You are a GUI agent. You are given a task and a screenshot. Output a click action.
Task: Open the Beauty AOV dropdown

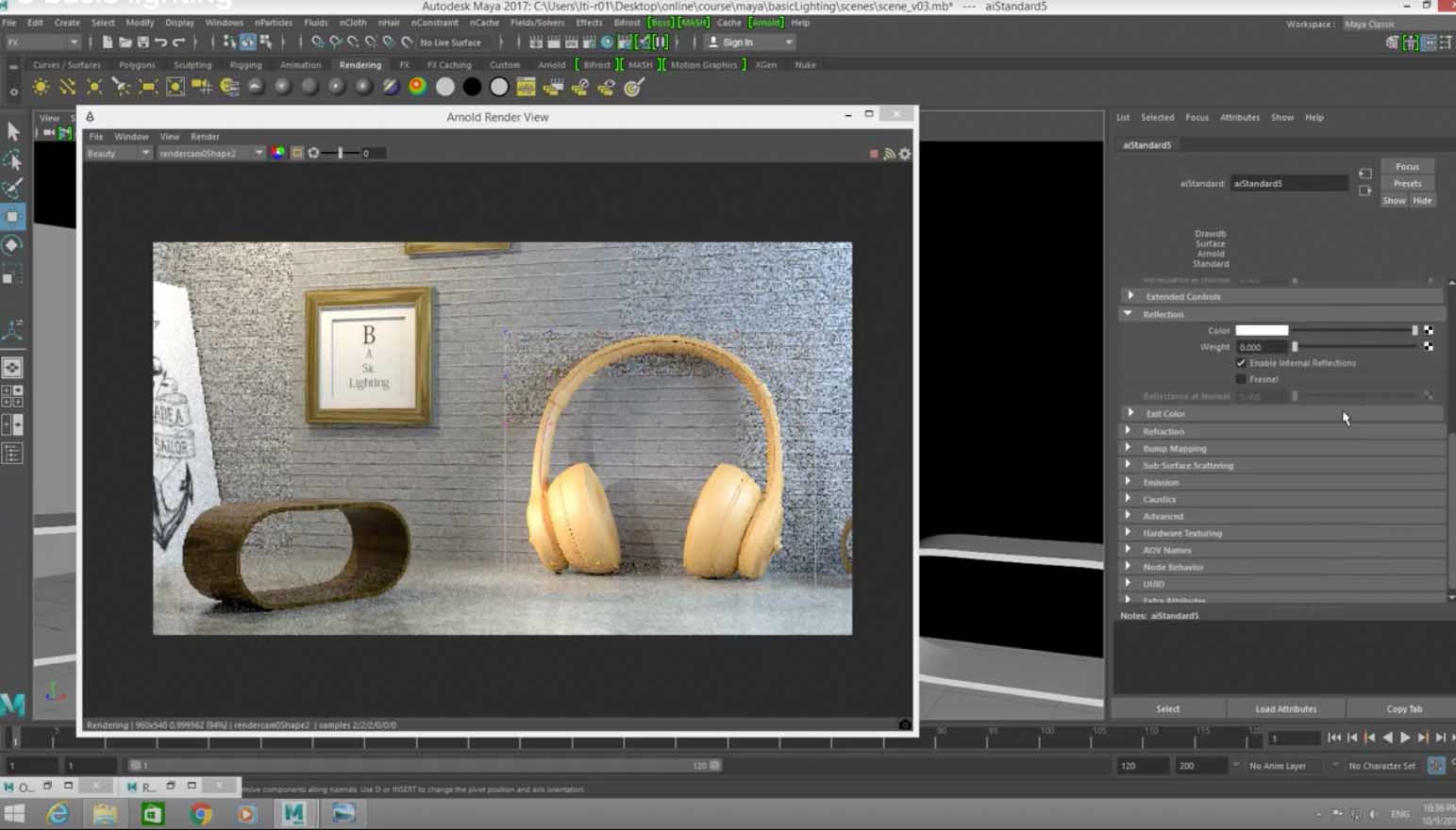tap(118, 153)
